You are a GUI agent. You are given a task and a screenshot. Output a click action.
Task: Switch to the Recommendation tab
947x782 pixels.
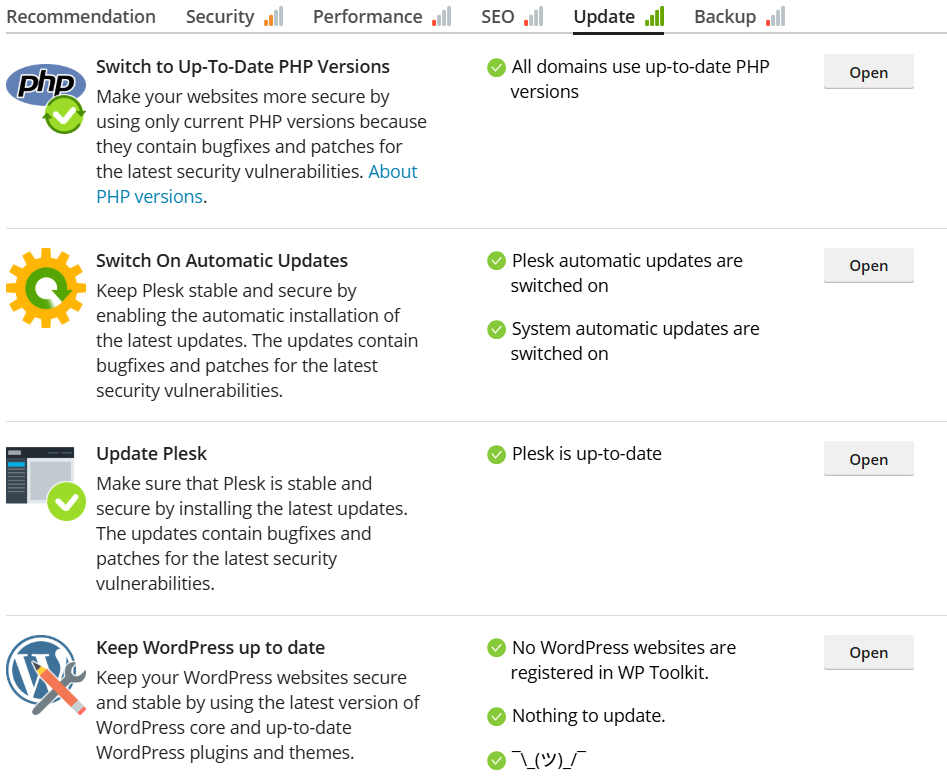[x=81, y=16]
